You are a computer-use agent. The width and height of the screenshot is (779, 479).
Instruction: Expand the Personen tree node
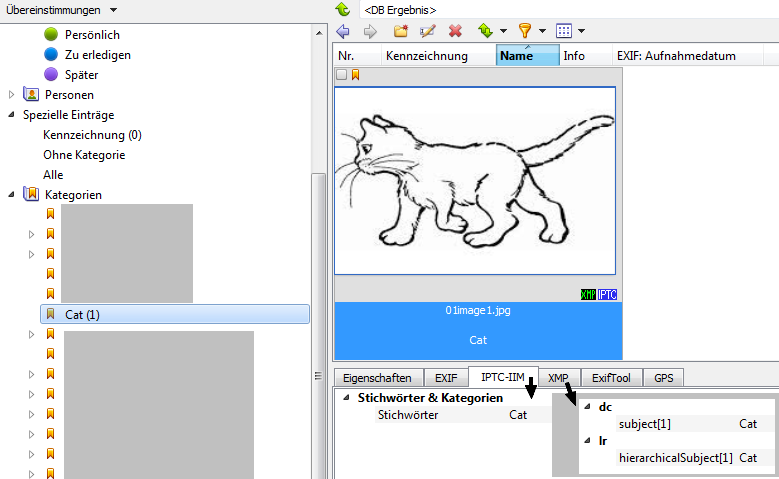[x=12, y=95]
